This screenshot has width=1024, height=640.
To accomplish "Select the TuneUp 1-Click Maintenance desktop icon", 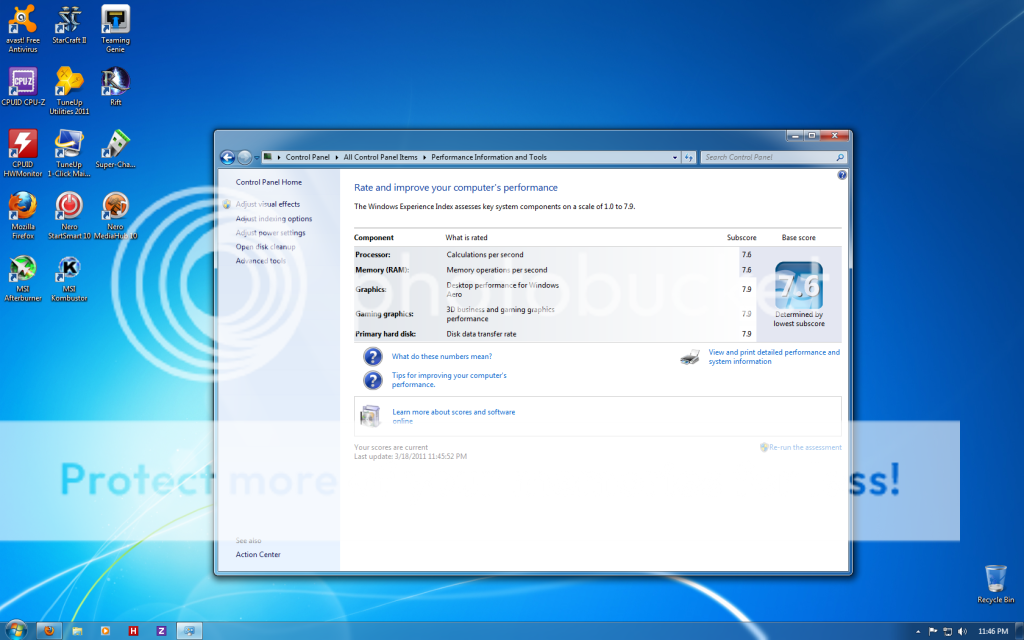I will click(69, 153).
